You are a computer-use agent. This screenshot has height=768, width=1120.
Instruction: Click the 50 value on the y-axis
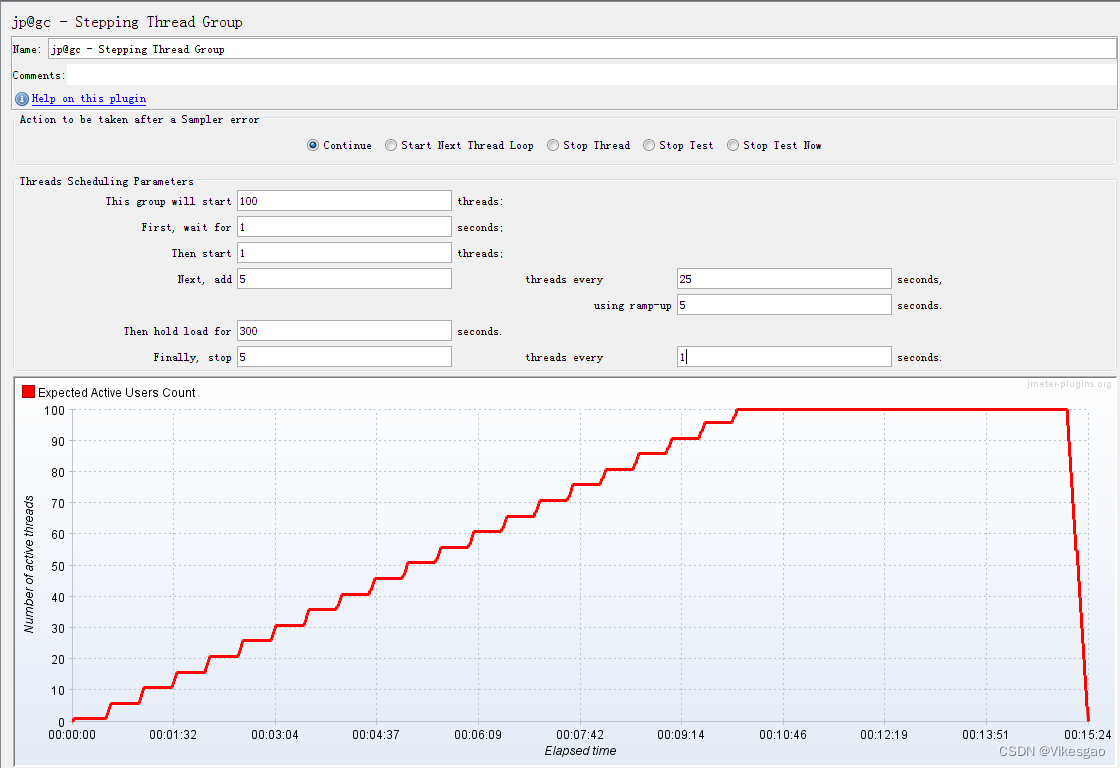click(x=58, y=567)
